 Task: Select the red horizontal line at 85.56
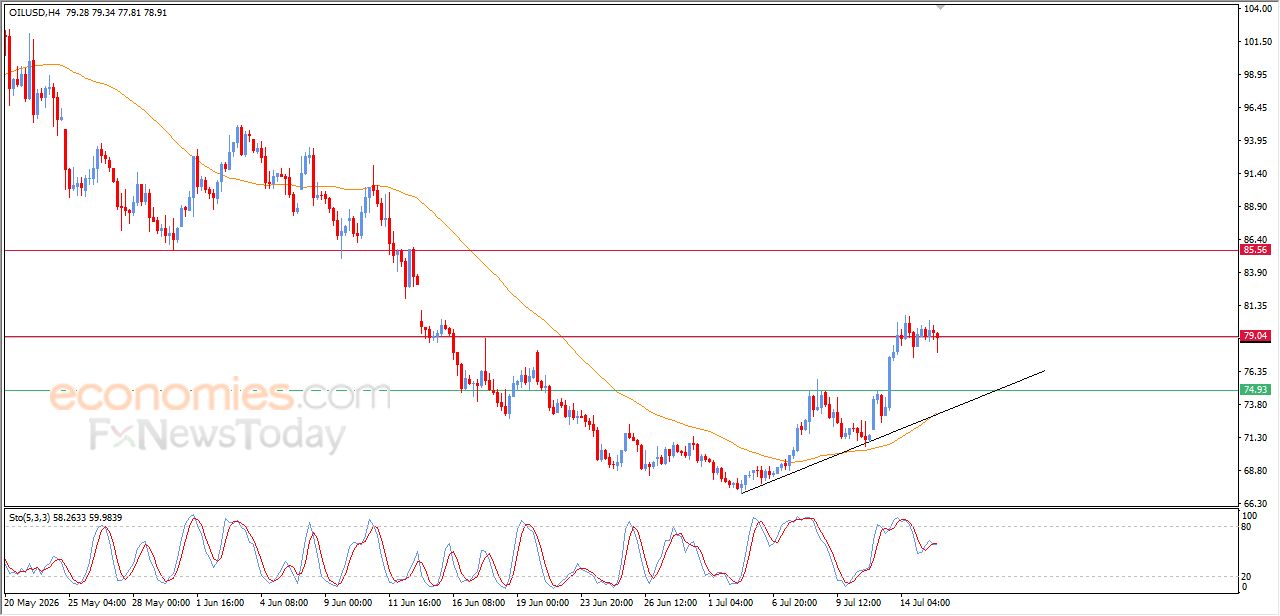click(x=620, y=250)
